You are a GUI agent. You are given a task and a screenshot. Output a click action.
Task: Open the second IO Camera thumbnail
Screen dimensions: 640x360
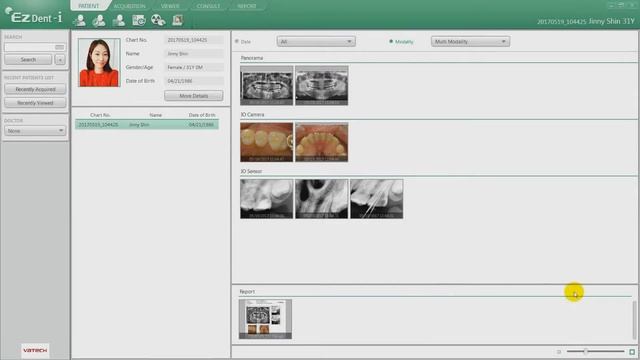click(322, 142)
